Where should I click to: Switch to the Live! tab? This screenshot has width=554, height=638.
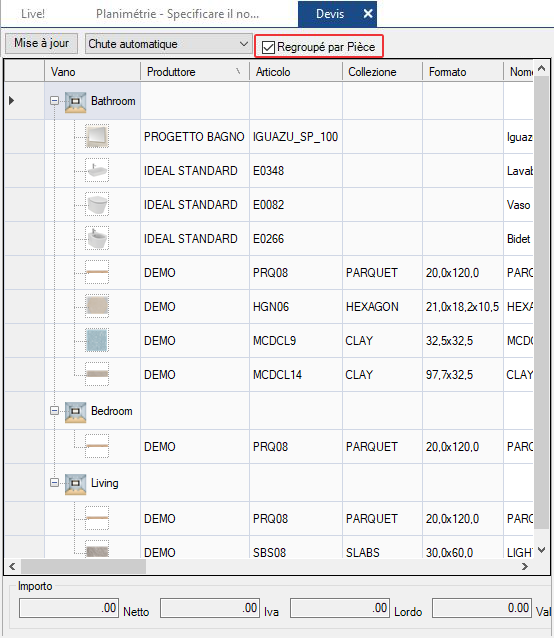(33, 14)
